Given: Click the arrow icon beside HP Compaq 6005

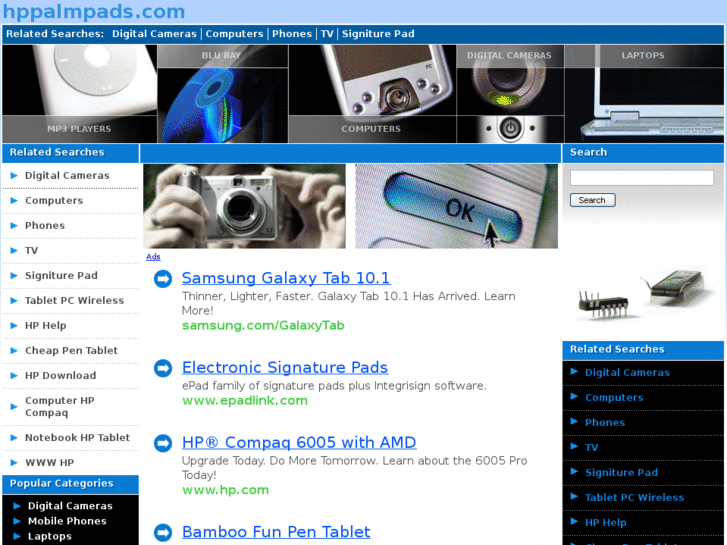Looking at the screenshot, I should tap(163, 443).
